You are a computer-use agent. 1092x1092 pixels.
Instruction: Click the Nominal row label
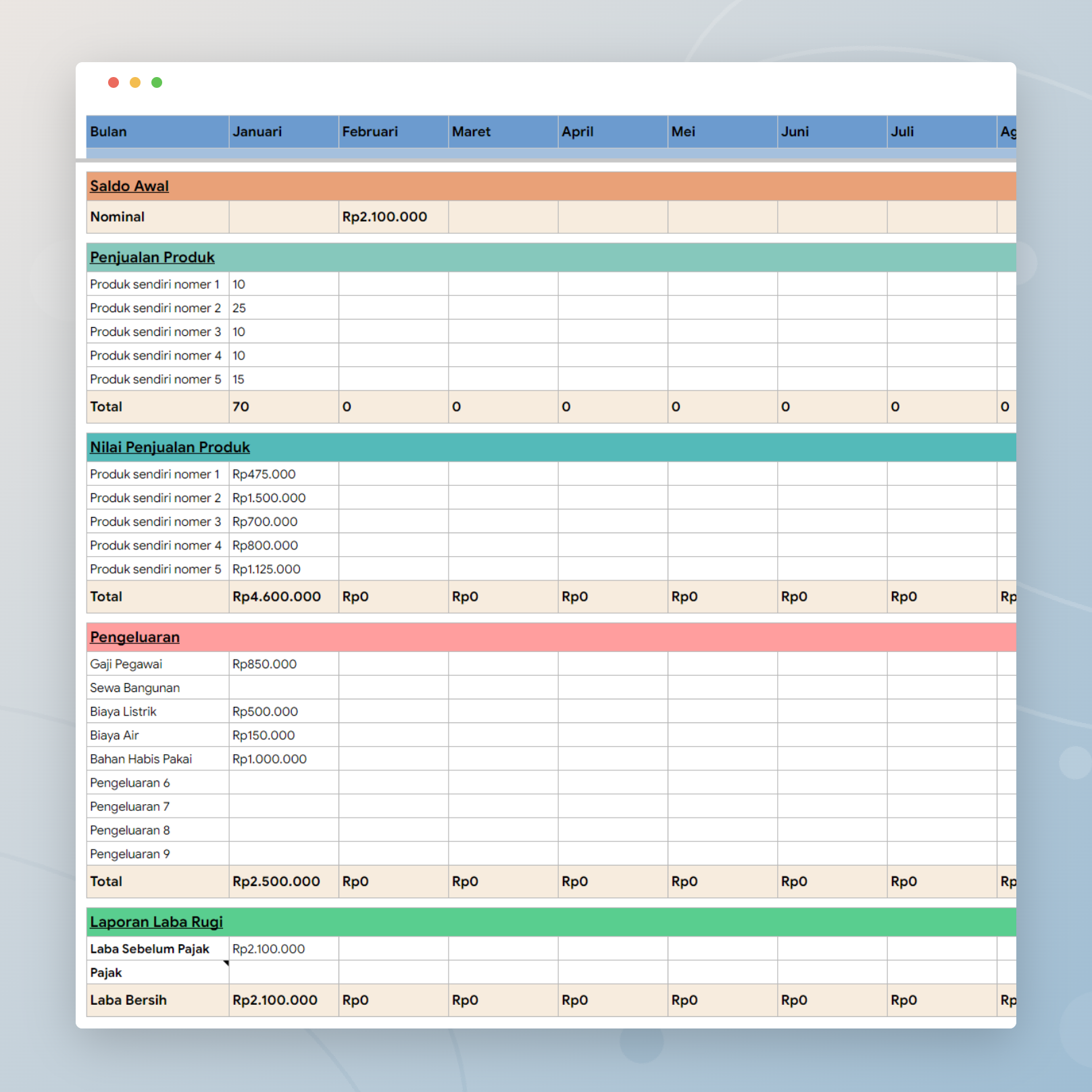click(x=118, y=217)
